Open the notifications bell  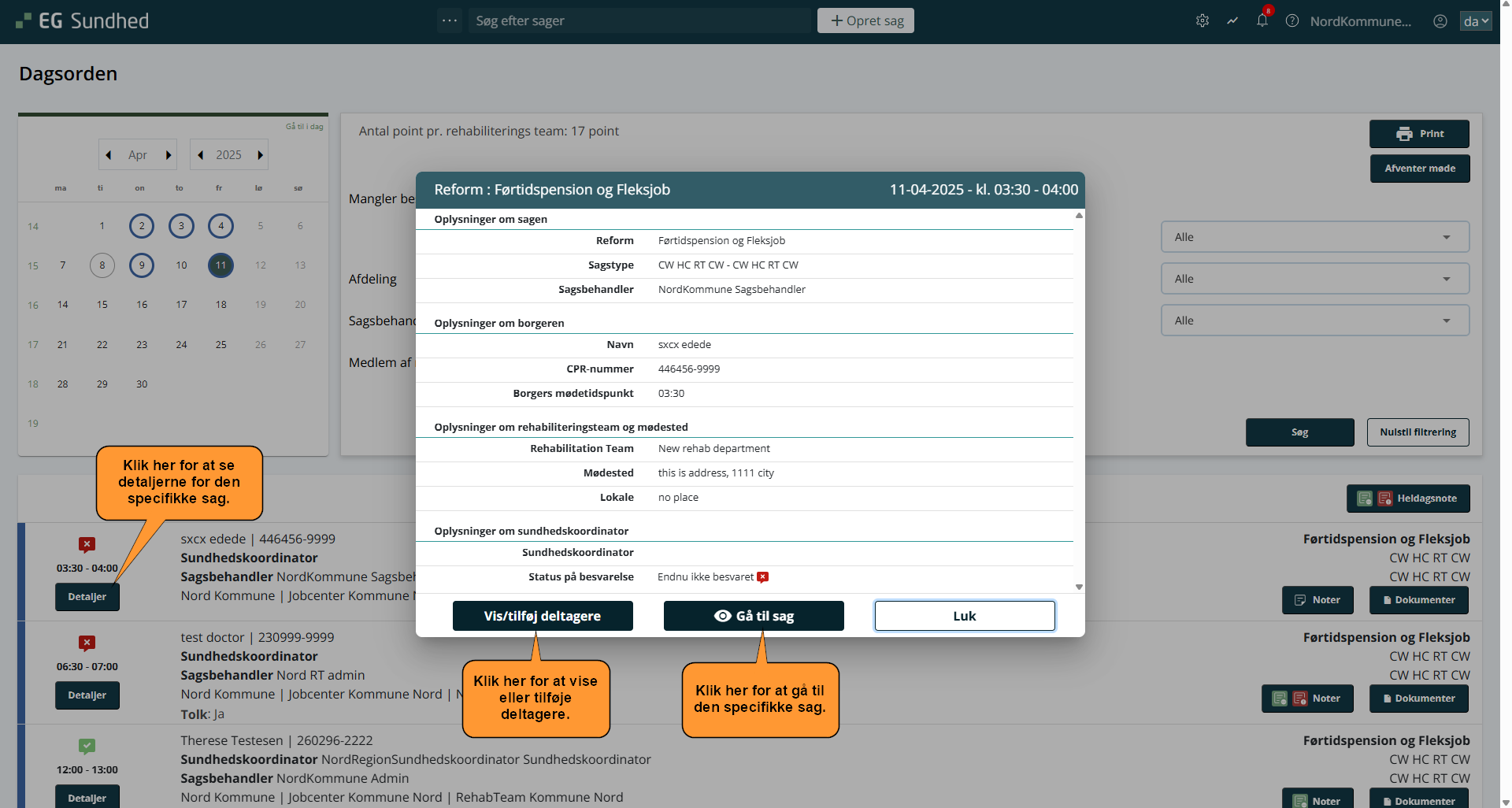1262,21
